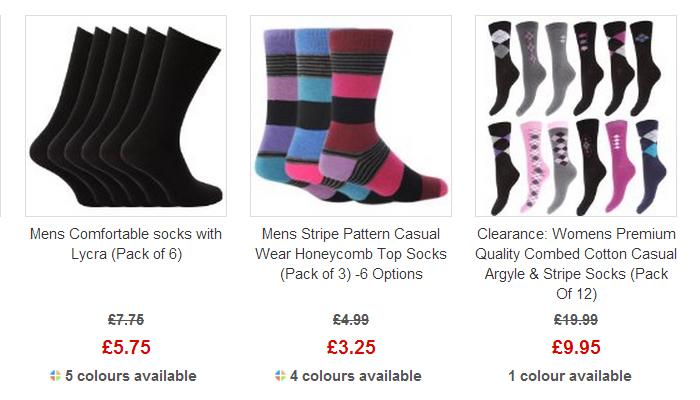Open Mens Stripe Pattern Casual Wear socks link
This screenshot has width=700, height=400.
pos(351,254)
